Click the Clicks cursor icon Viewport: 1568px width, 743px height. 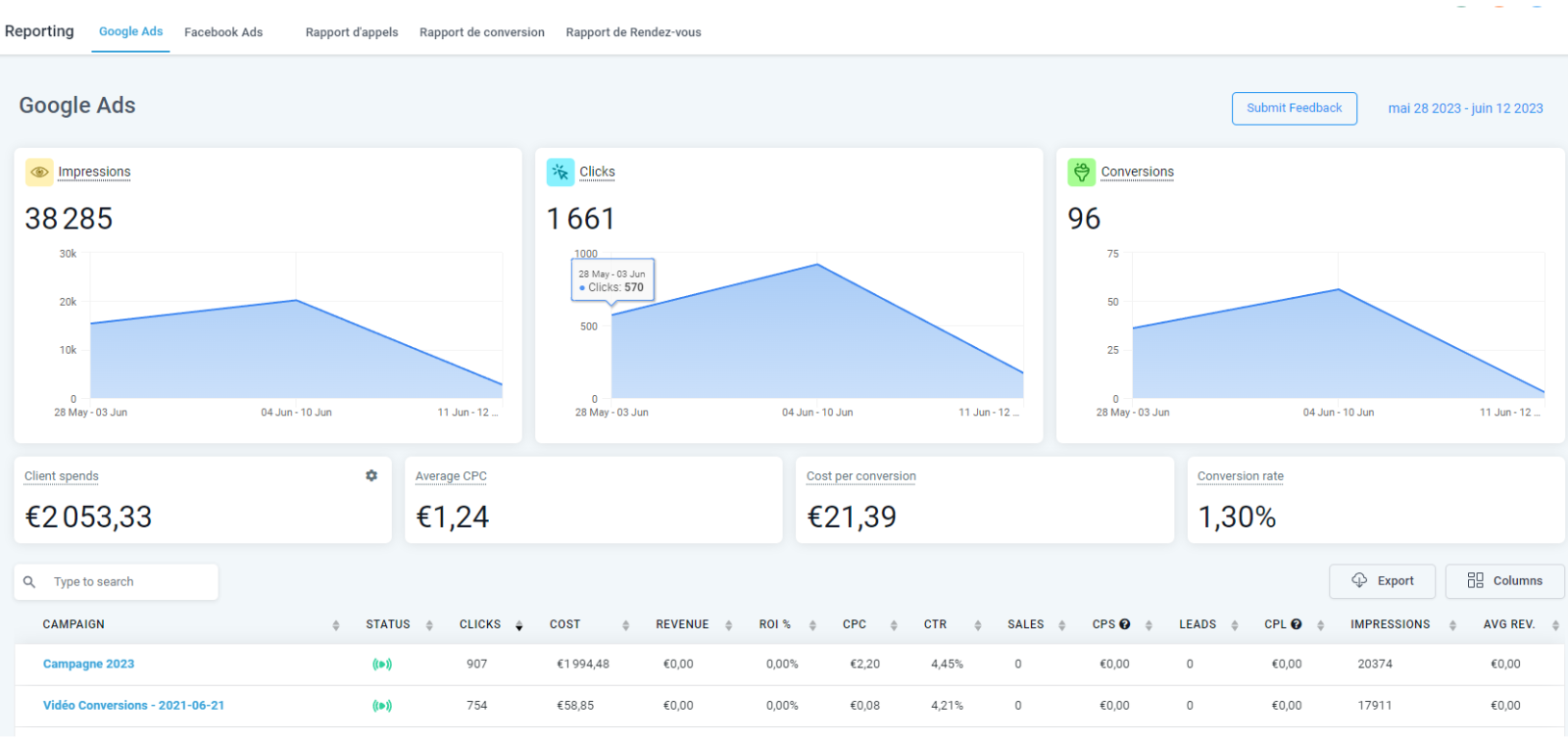tap(561, 173)
